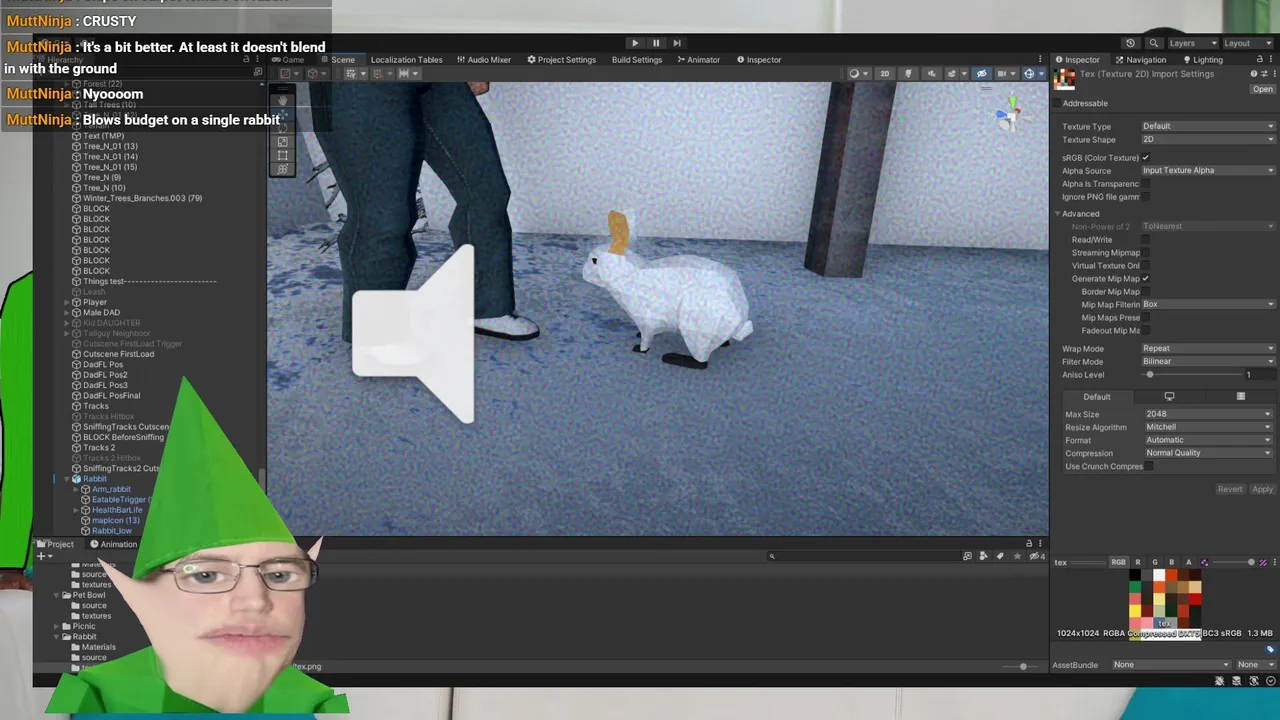1280x720 pixels.
Task: Show alpha channel A in preview
Action: tap(1188, 562)
